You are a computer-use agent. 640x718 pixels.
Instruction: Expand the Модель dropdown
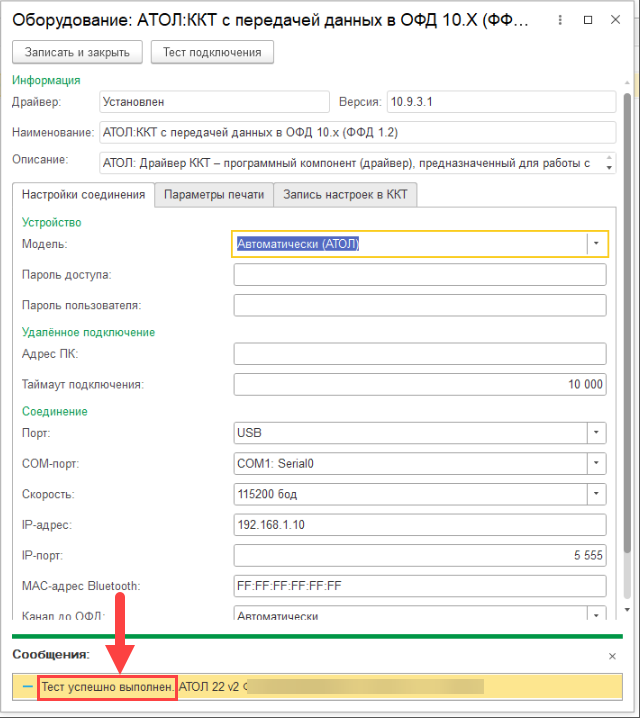pos(596,244)
